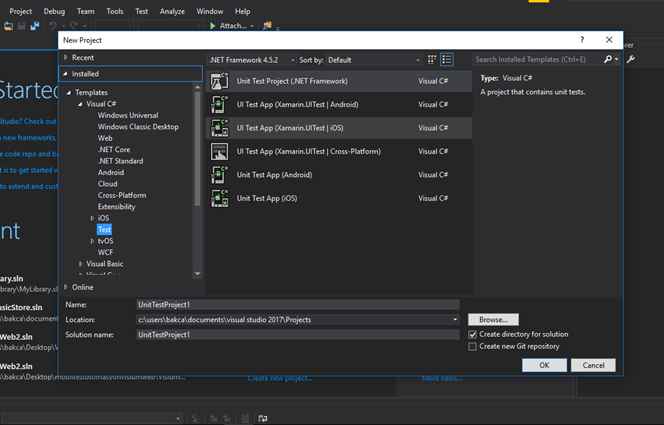
Task: Click the comment lines icon in bottom toolbar
Action: [245, 418]
